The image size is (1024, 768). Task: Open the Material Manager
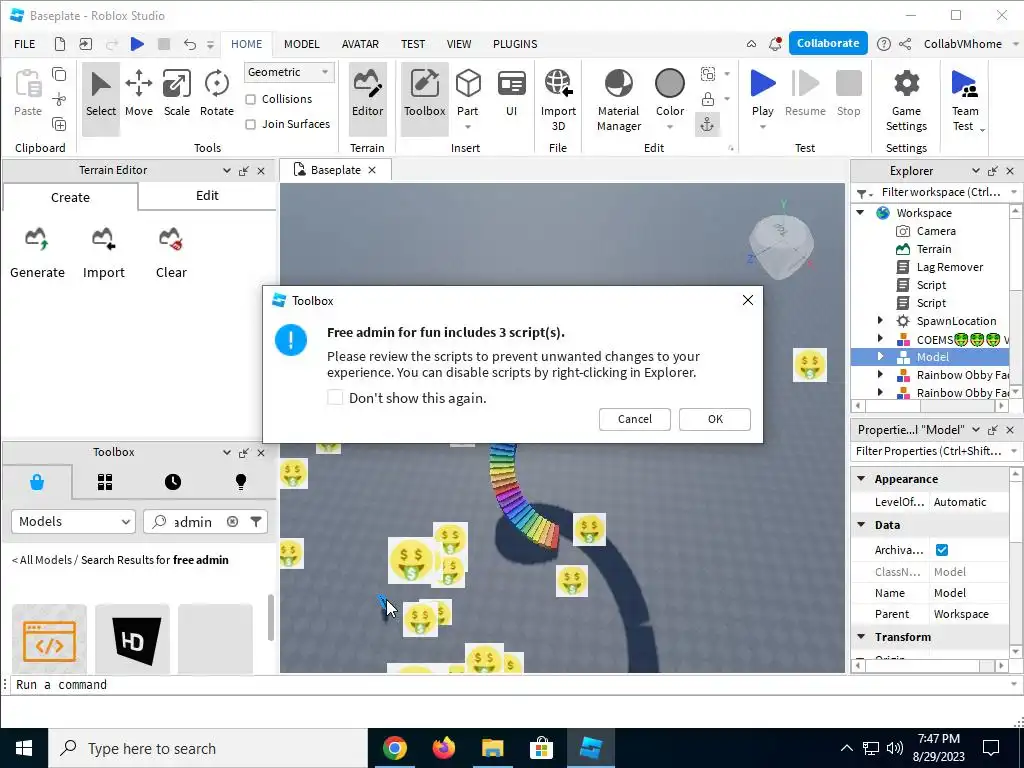[618, 99]
